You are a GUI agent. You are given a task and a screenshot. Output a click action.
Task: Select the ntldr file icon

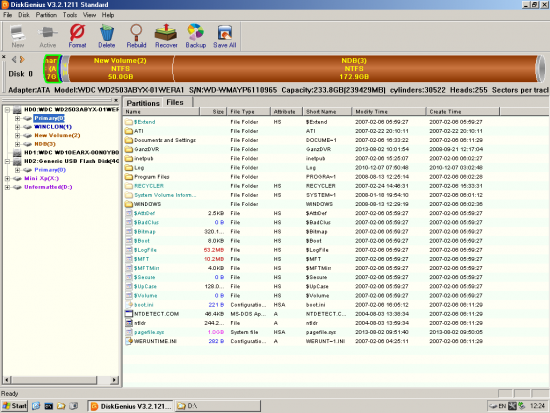click(129, 323)
